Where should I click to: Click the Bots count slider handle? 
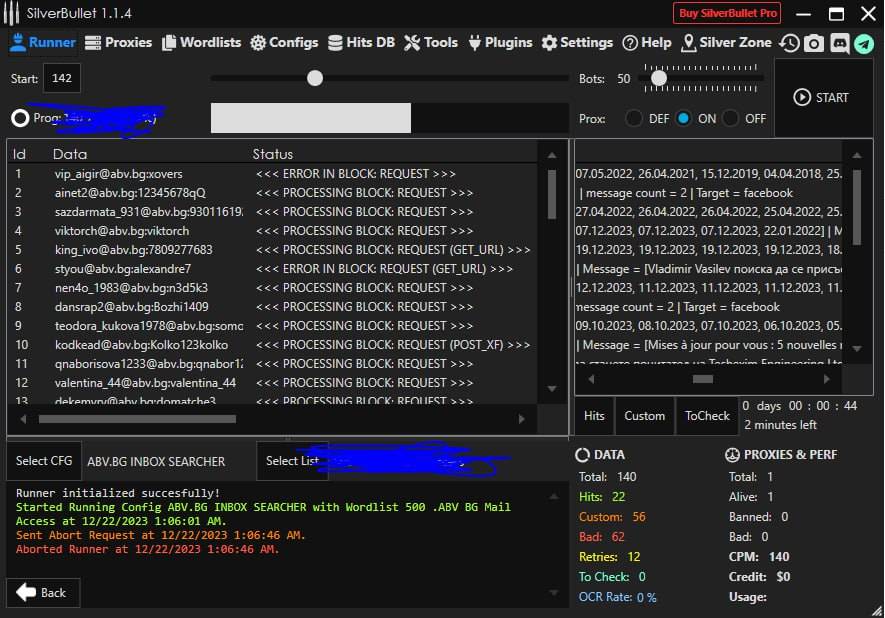click(658, 77)
